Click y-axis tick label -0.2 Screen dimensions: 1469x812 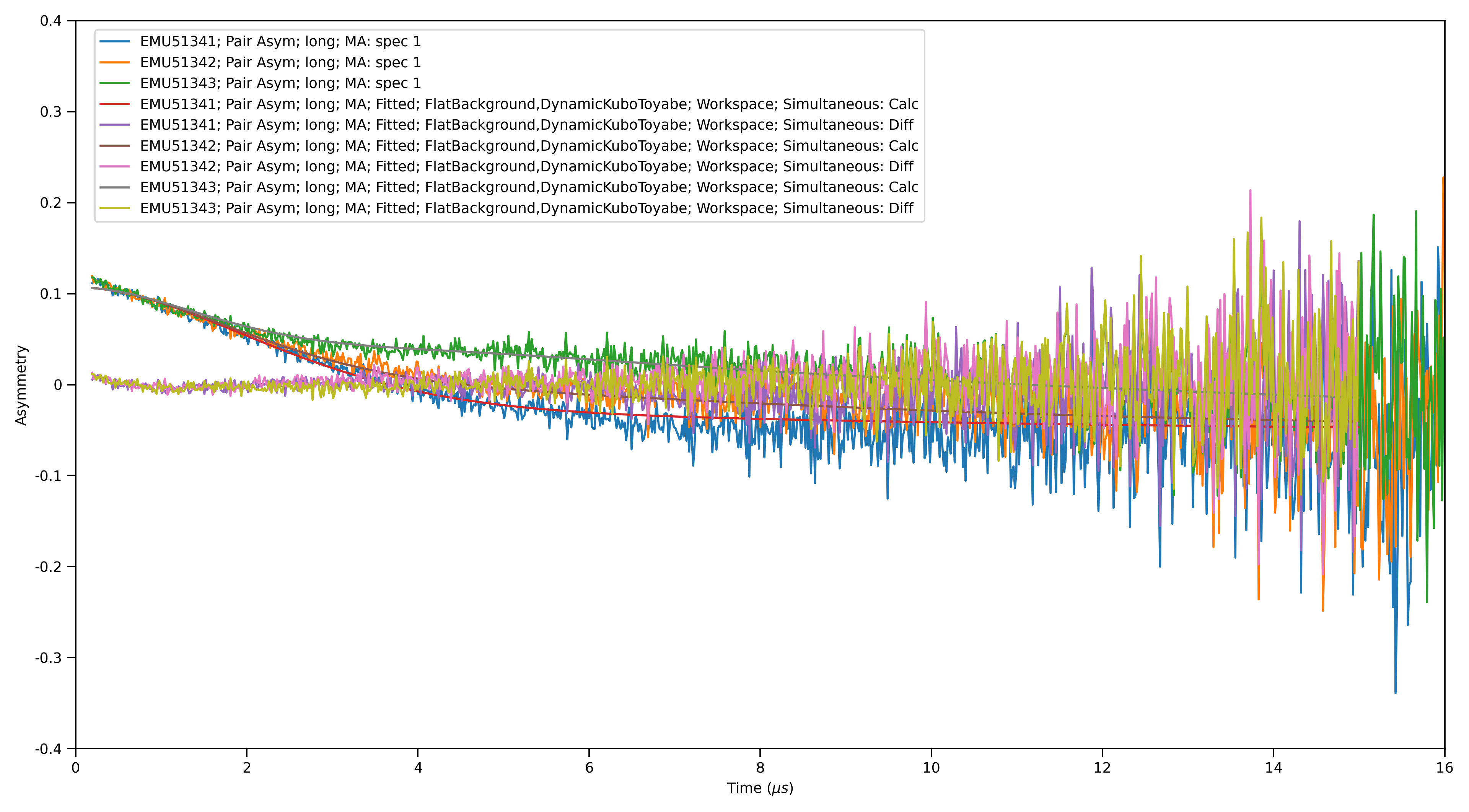click(x=49, y=567)
